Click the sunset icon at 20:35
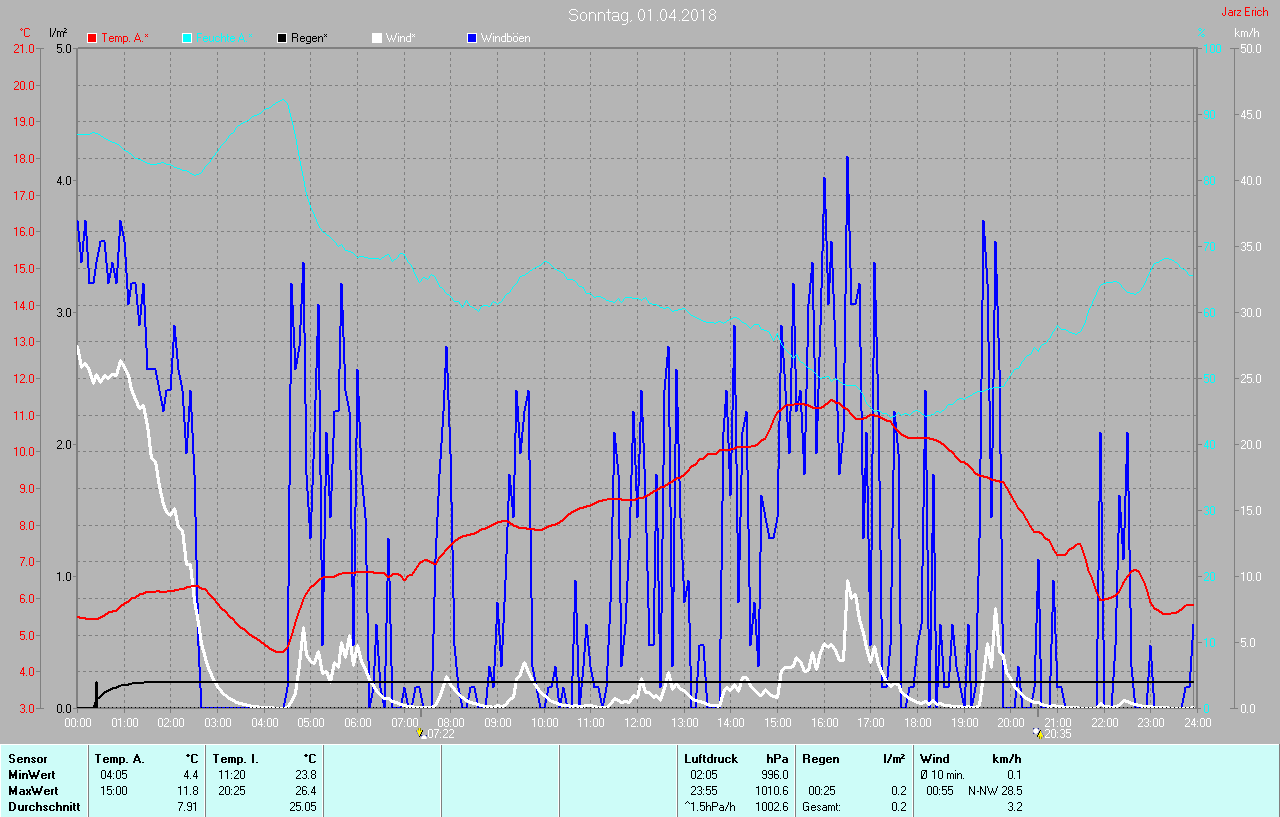This screenshot has height=817, width=1280. 1039,734
